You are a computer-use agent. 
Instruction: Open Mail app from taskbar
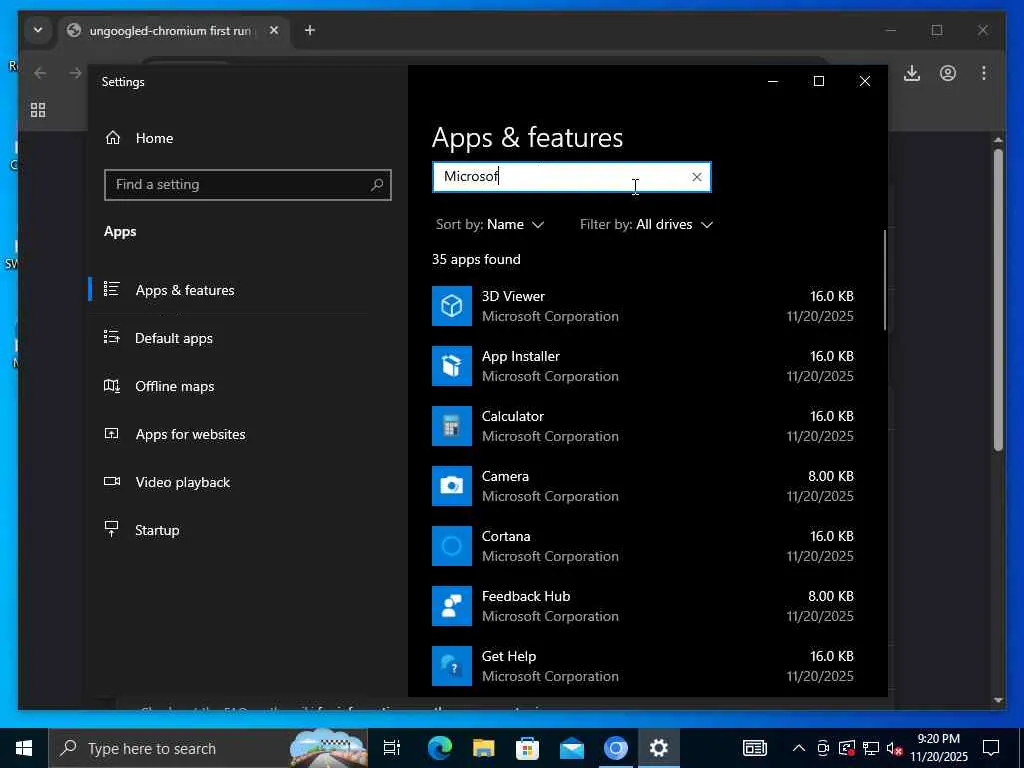571,748
